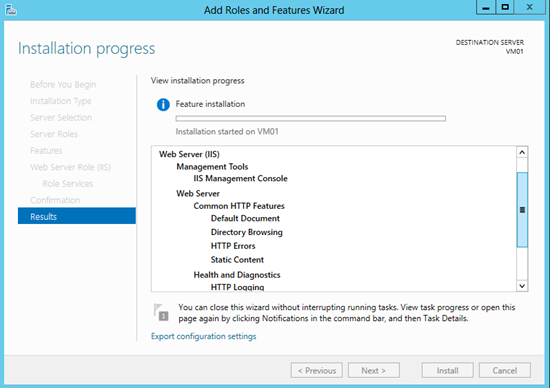Click Health and Diagnostics entry
Image resolution: width=550 pixels, height=388 pixels.
point(237,275)
